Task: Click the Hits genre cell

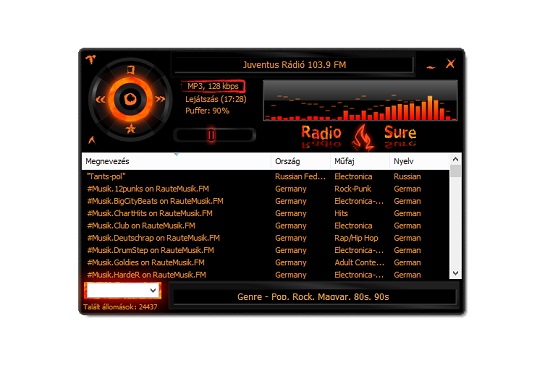Action: pos(341,213)
